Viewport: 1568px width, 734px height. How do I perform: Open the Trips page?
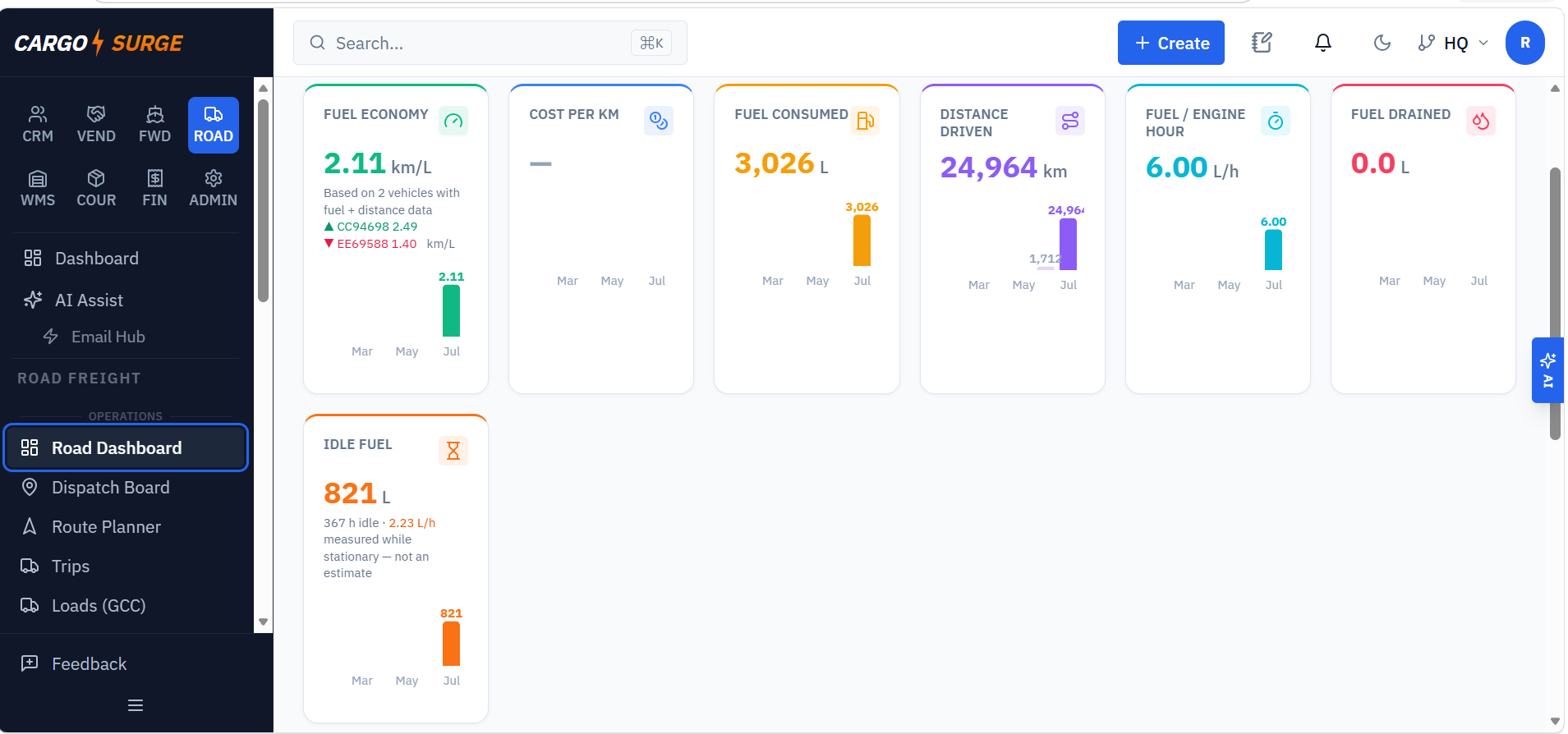coord(126,567)
